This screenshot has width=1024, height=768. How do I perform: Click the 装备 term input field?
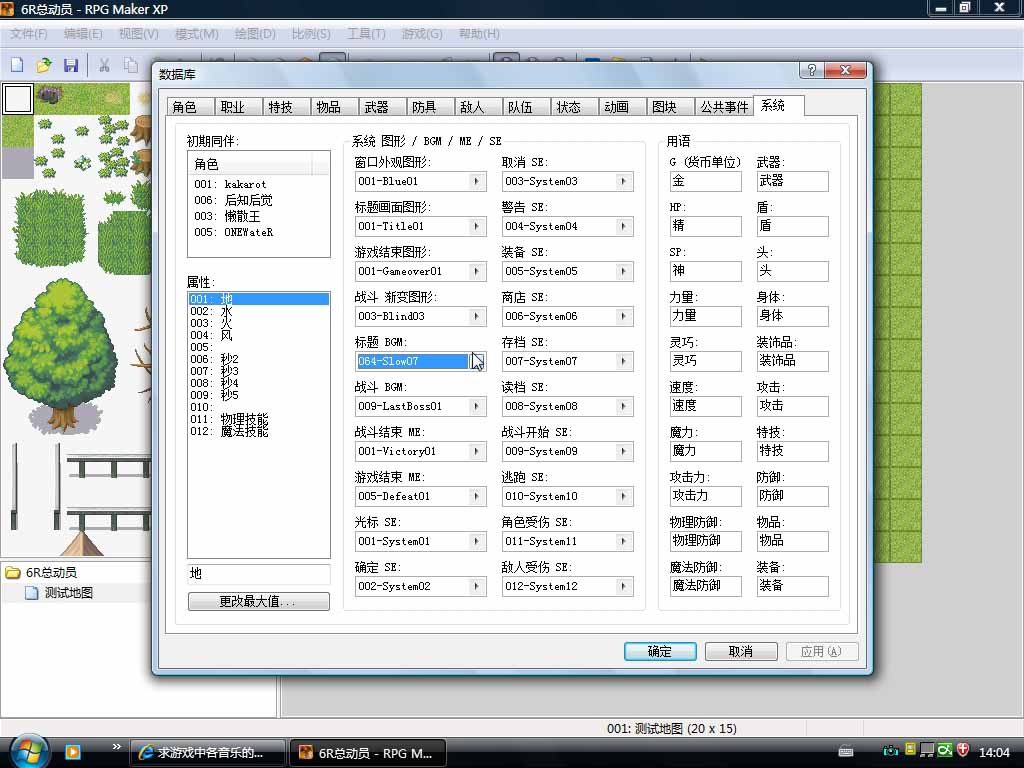[x=792, y=586]
